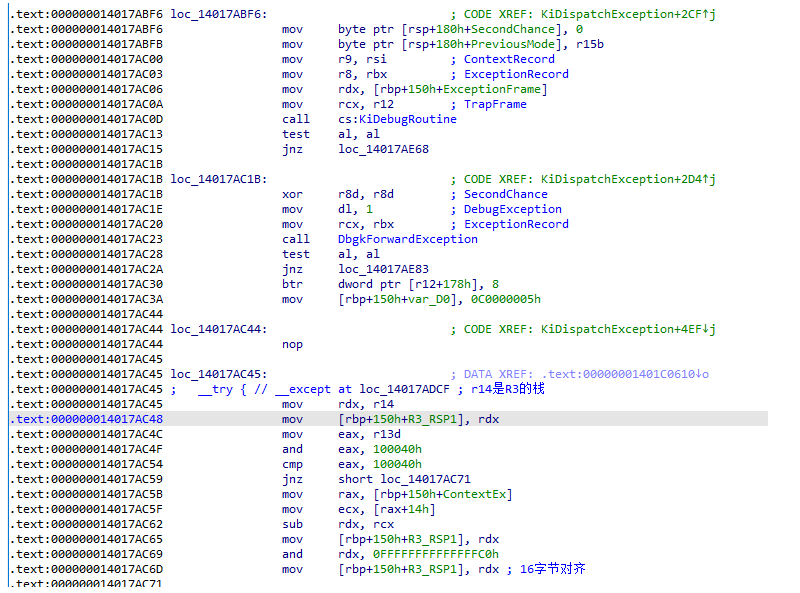Click the ExceptionFrame variable operand
This screenshot has height=593, width=800.
(492, 89)
